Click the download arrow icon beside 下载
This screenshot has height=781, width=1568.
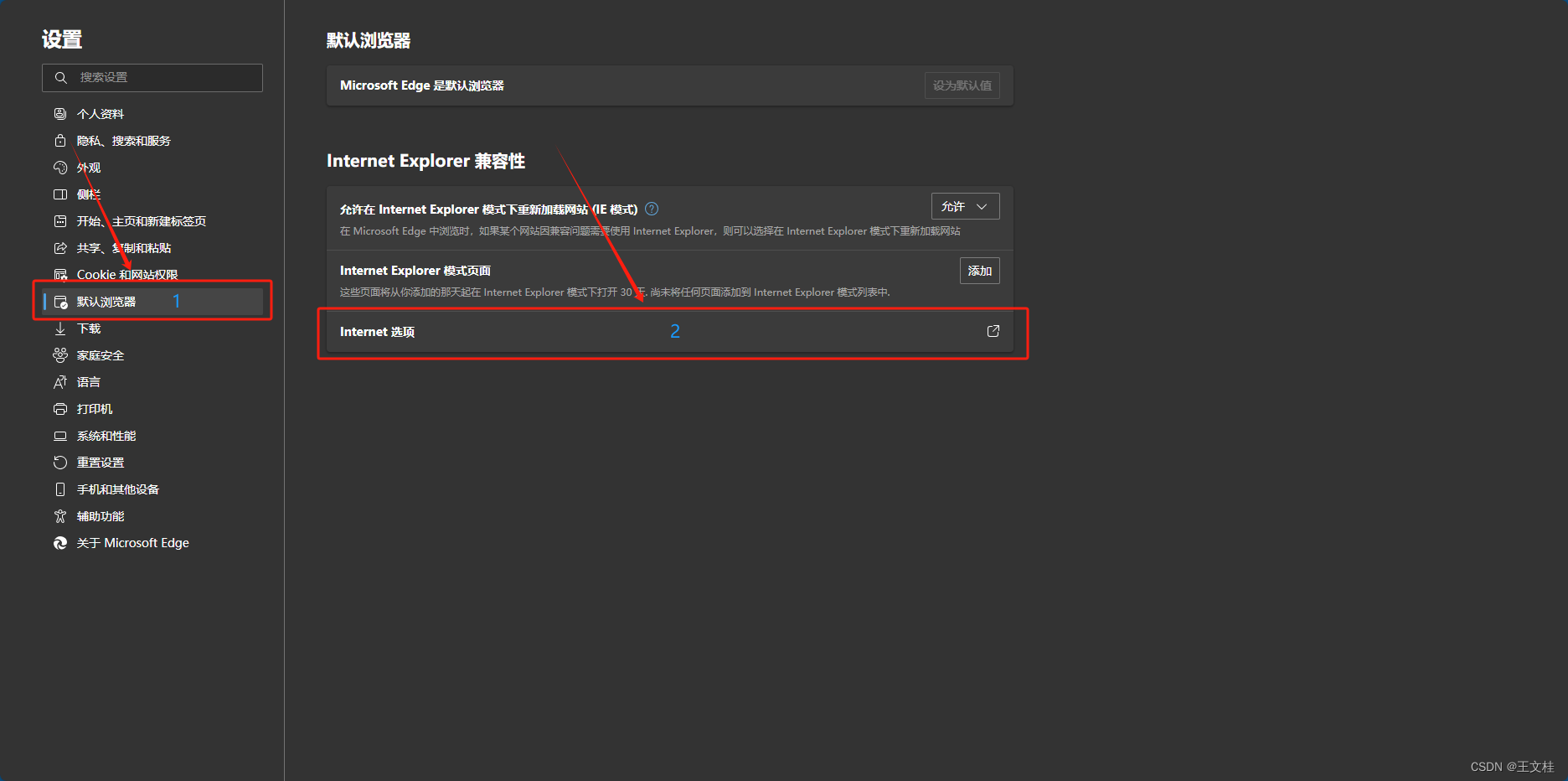pyautogui.click(x=60, y=328)
